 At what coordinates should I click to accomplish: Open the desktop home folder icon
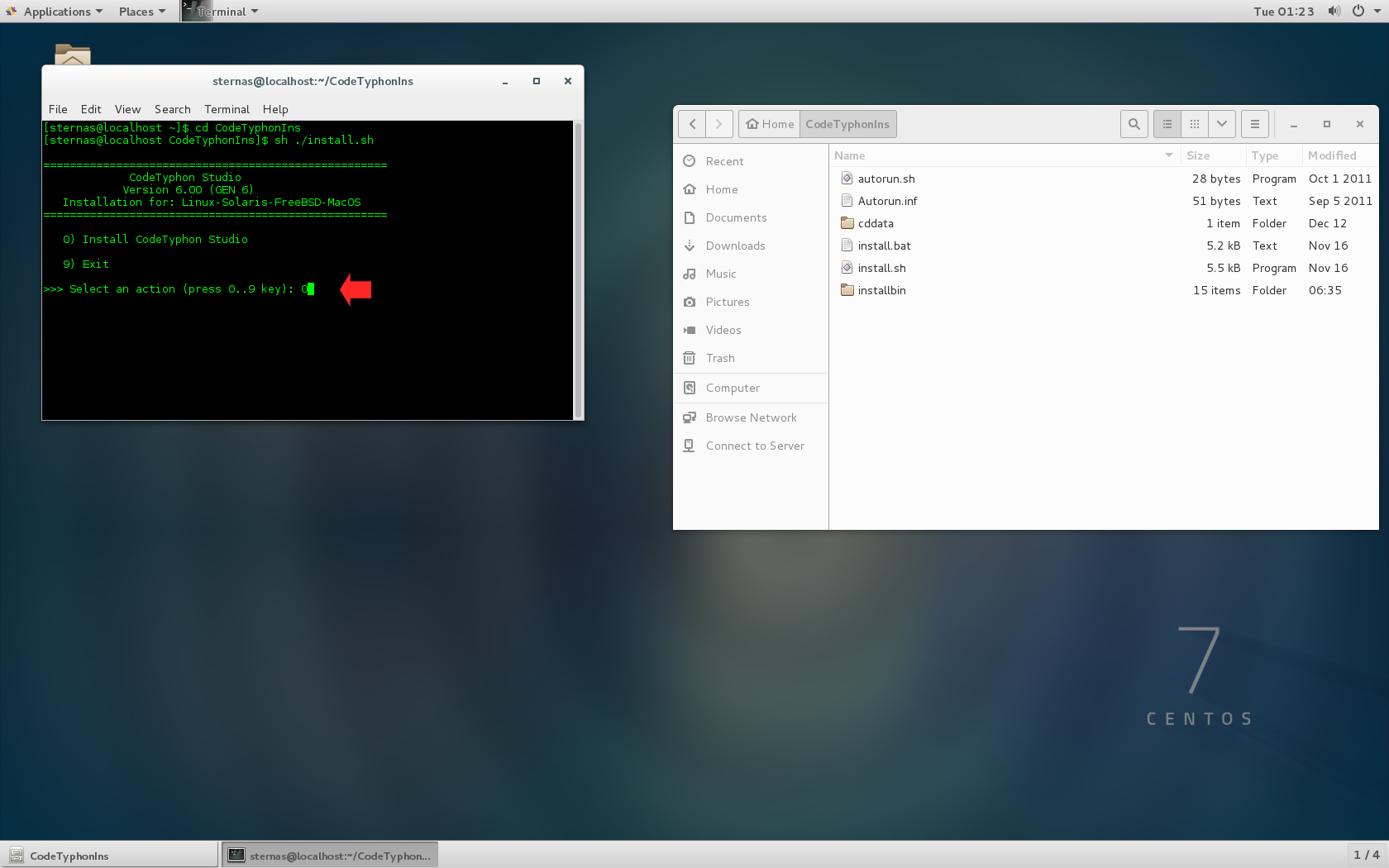pos(73,55)
